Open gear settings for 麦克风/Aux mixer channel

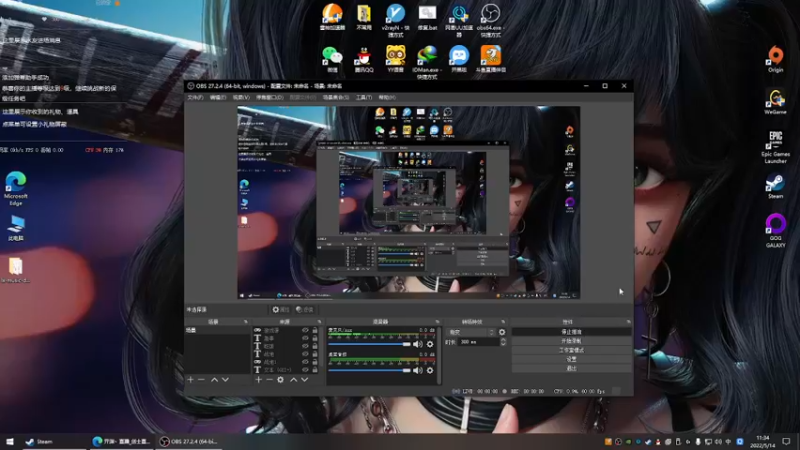(x=430, y=344)
